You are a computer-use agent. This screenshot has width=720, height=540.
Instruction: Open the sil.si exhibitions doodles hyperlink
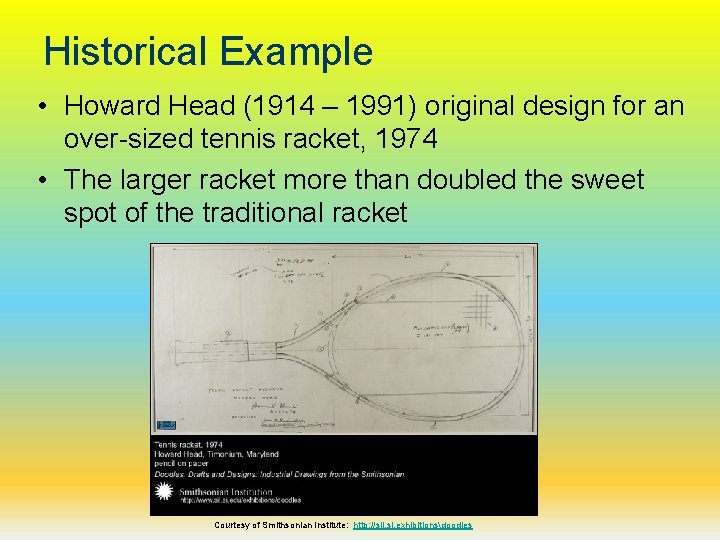412,525
